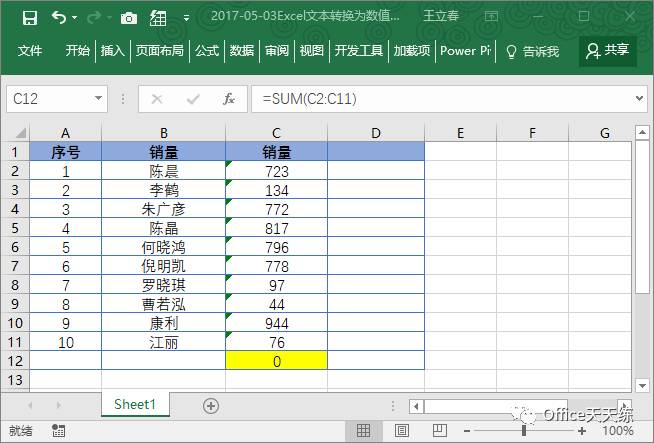Expand the Name Box dropdown arrow
Screen dimensions: 654x443
98,99
